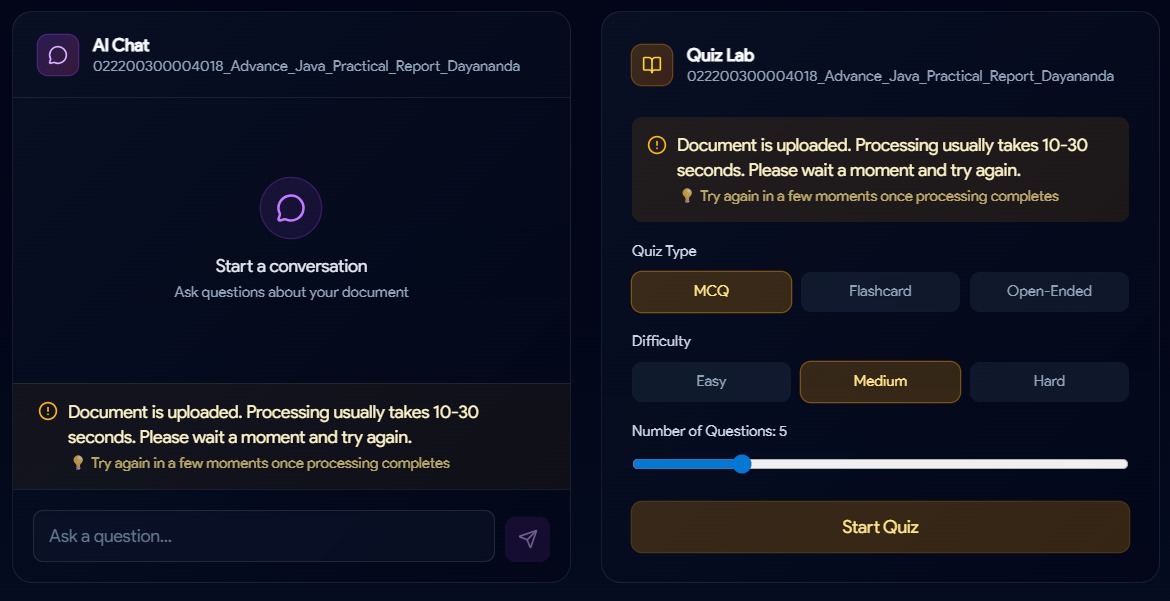Click the Number of Questions slider handle
Screen dimensions: 1170x601
[742, 464]
